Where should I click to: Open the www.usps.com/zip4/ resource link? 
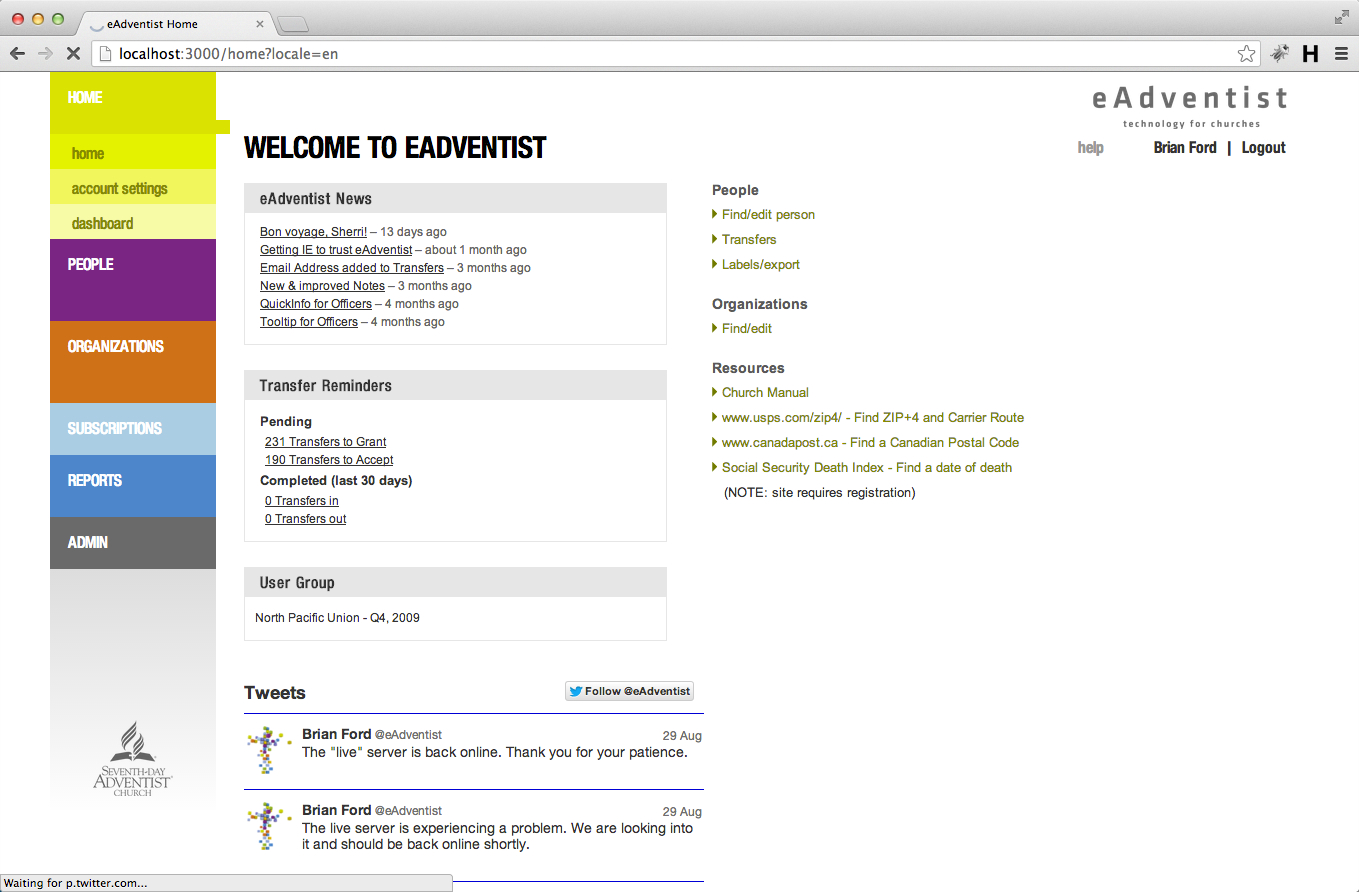pos(873,418)
